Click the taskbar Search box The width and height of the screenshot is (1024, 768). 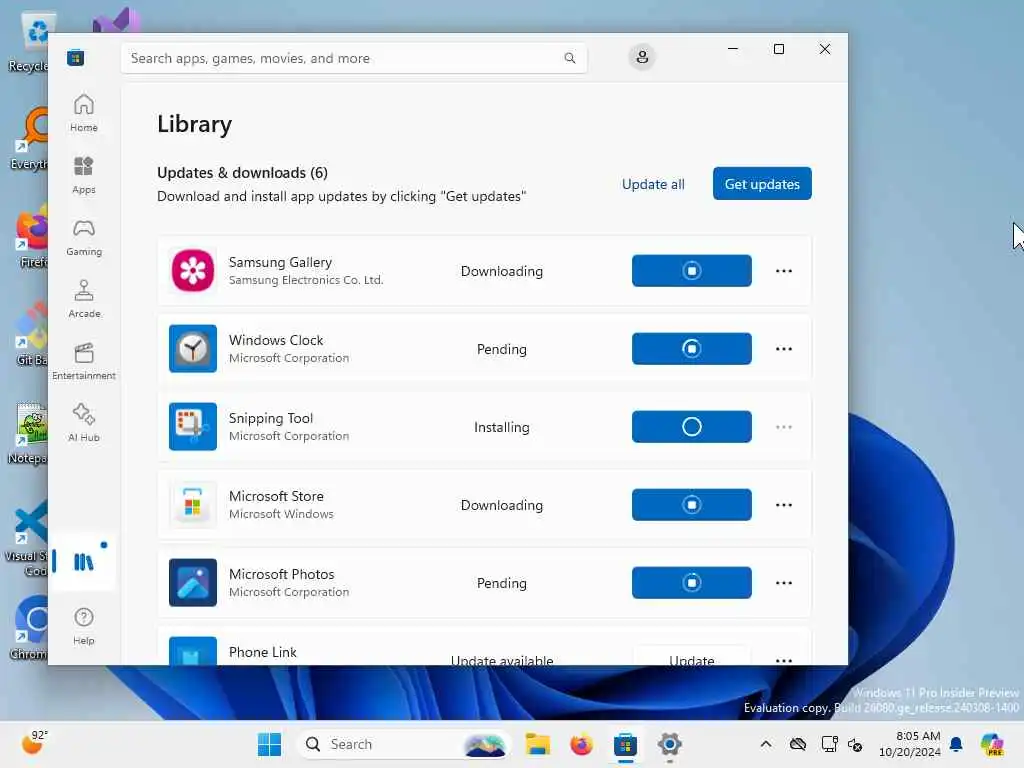click(404, 744)
